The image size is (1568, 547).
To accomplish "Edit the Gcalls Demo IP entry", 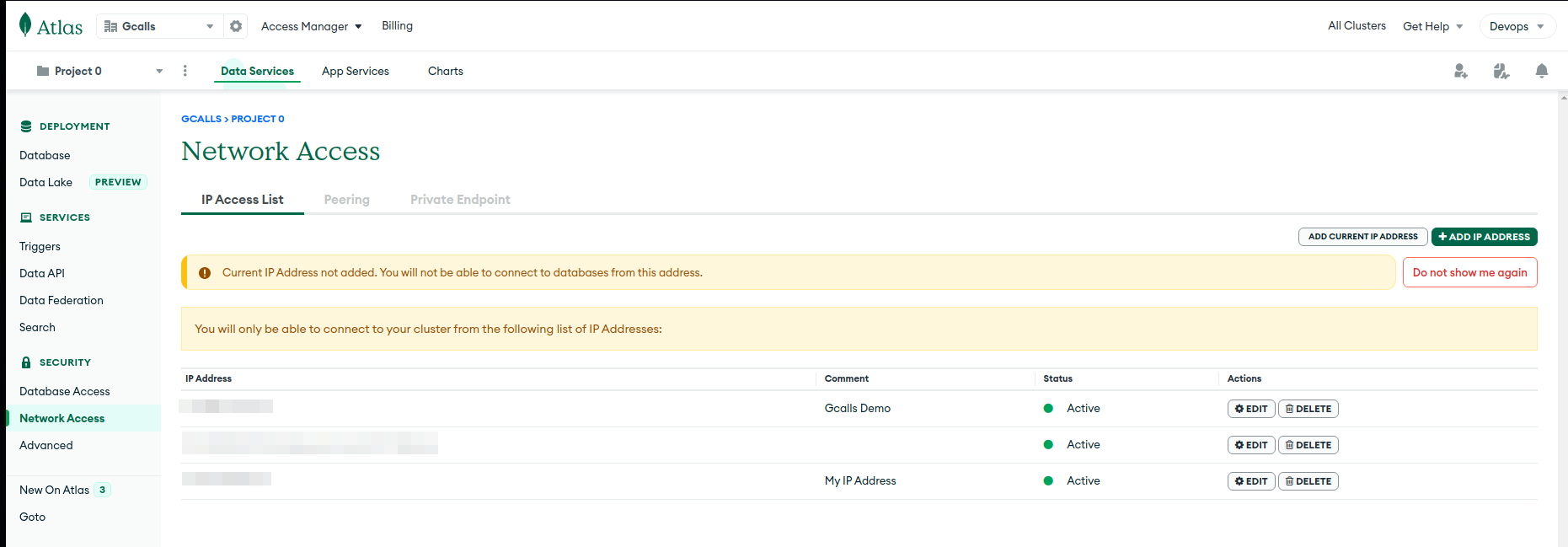I will [x=1251, y=409].
